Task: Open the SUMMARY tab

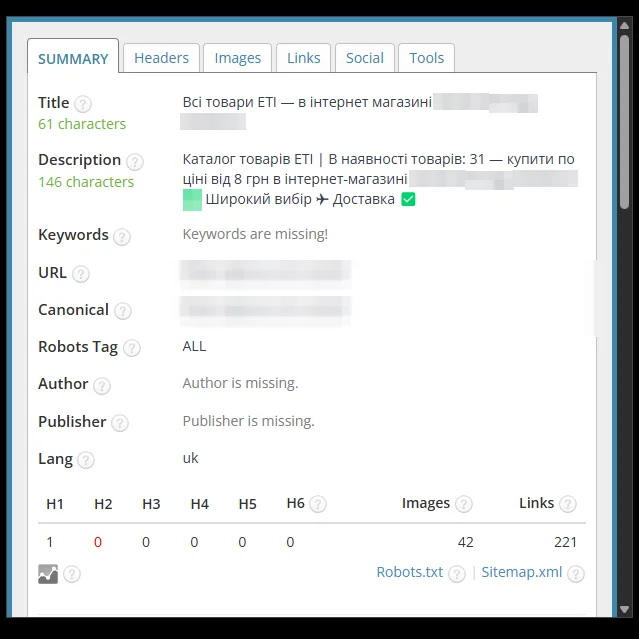Action: click(x=73, y=57)
